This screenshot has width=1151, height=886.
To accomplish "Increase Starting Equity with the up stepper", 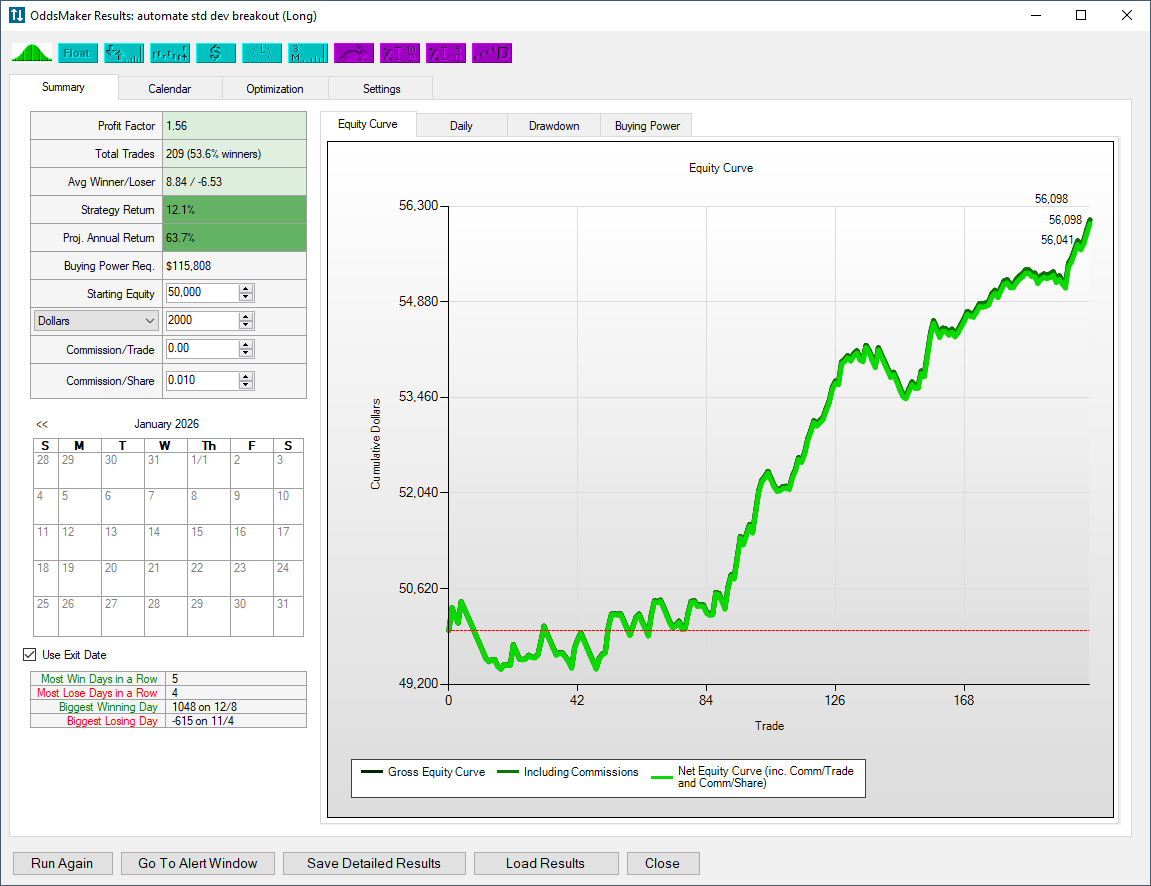I will coord(246,287).
